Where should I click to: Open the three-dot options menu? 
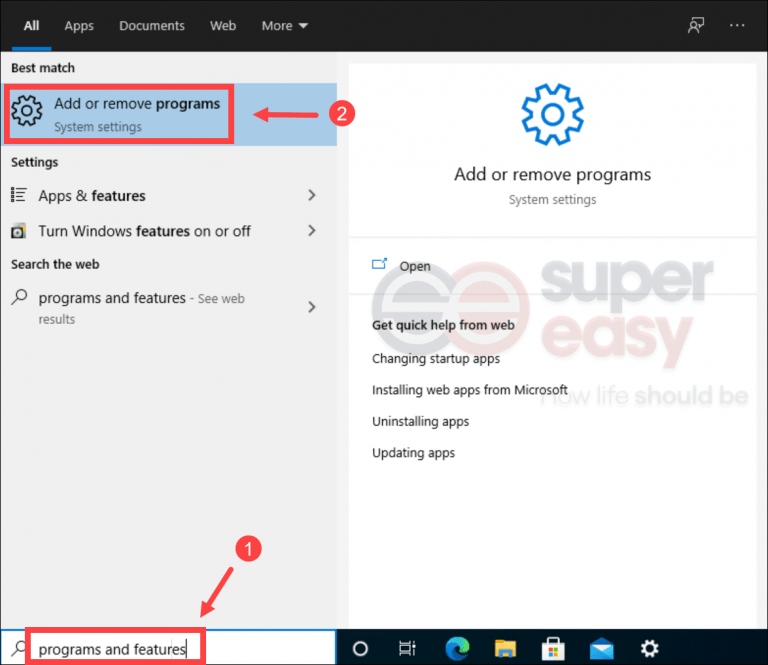tap(737, 25)
